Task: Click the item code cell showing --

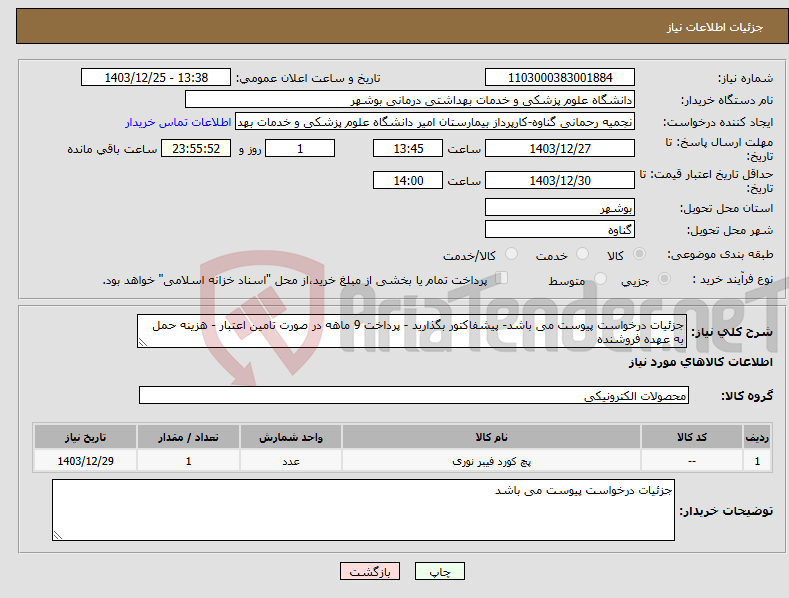Action: pyautogui.click(x=692, y=461)
